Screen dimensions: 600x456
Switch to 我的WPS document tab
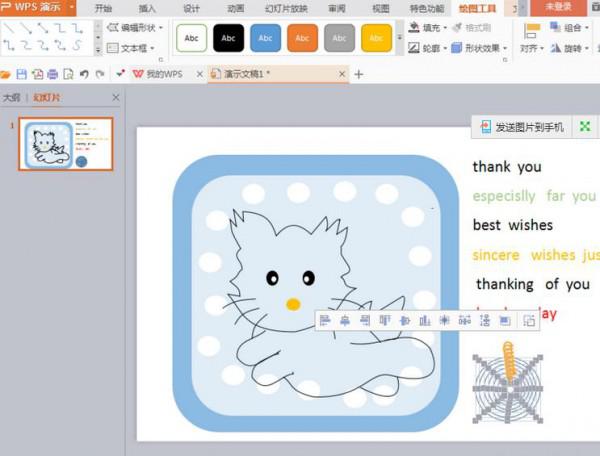point(163,74)
